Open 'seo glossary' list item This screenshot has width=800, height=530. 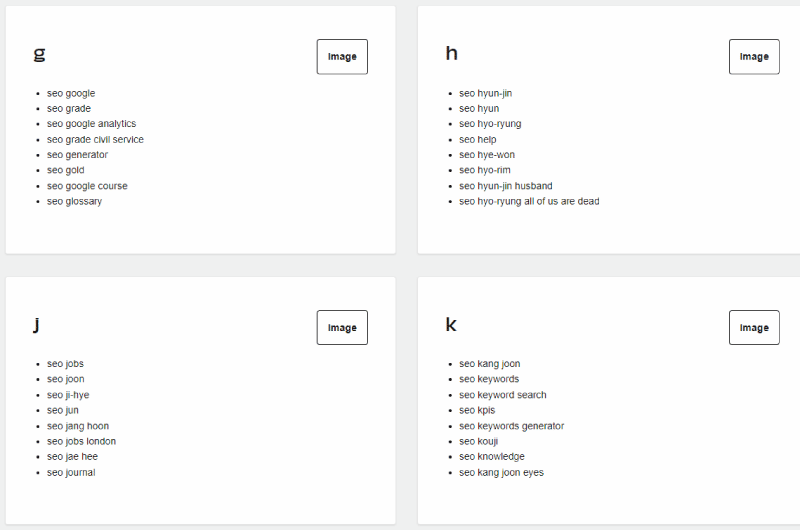[x=74, y=201]
